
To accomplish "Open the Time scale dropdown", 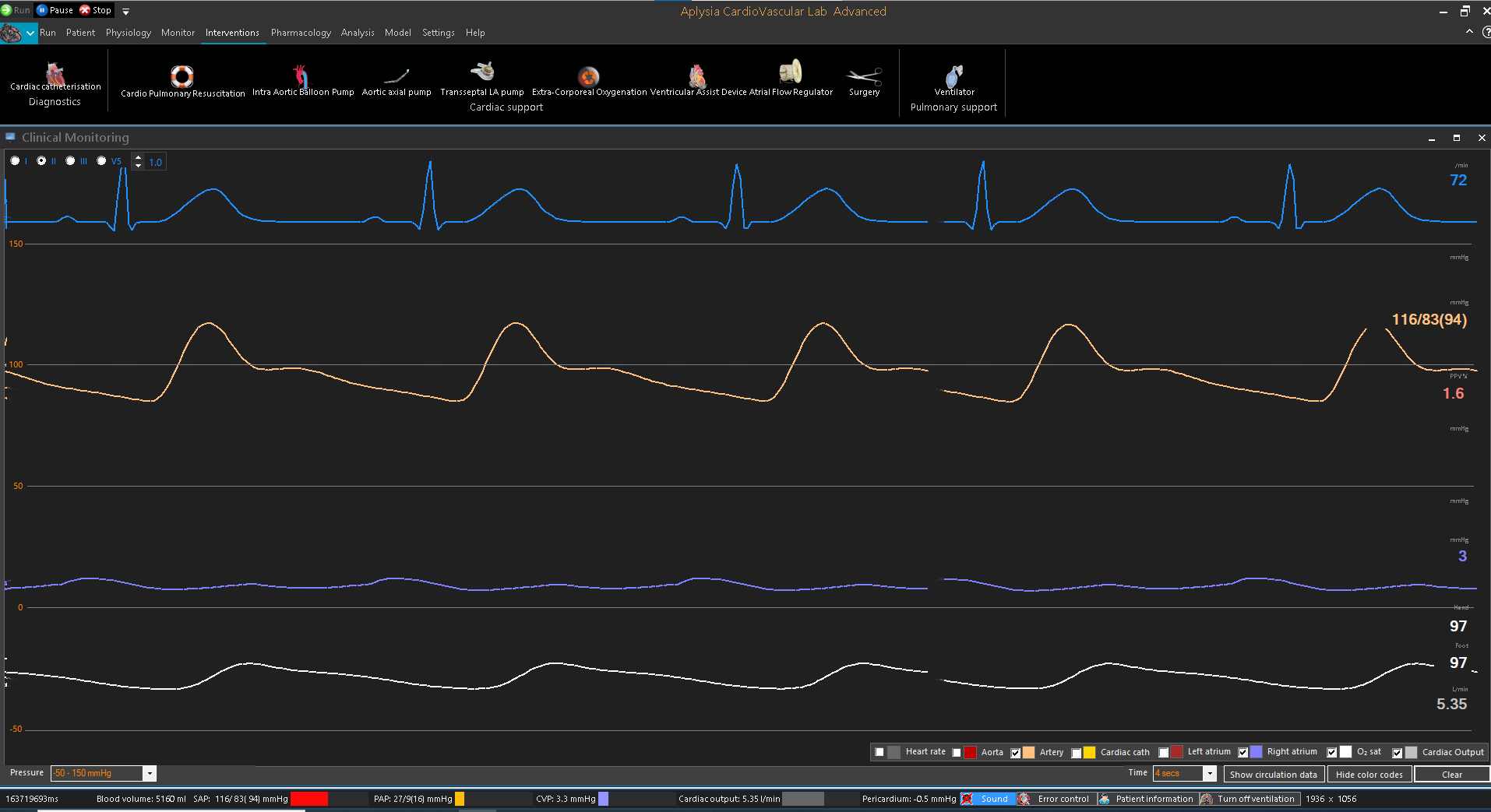I will point(1210,774).
